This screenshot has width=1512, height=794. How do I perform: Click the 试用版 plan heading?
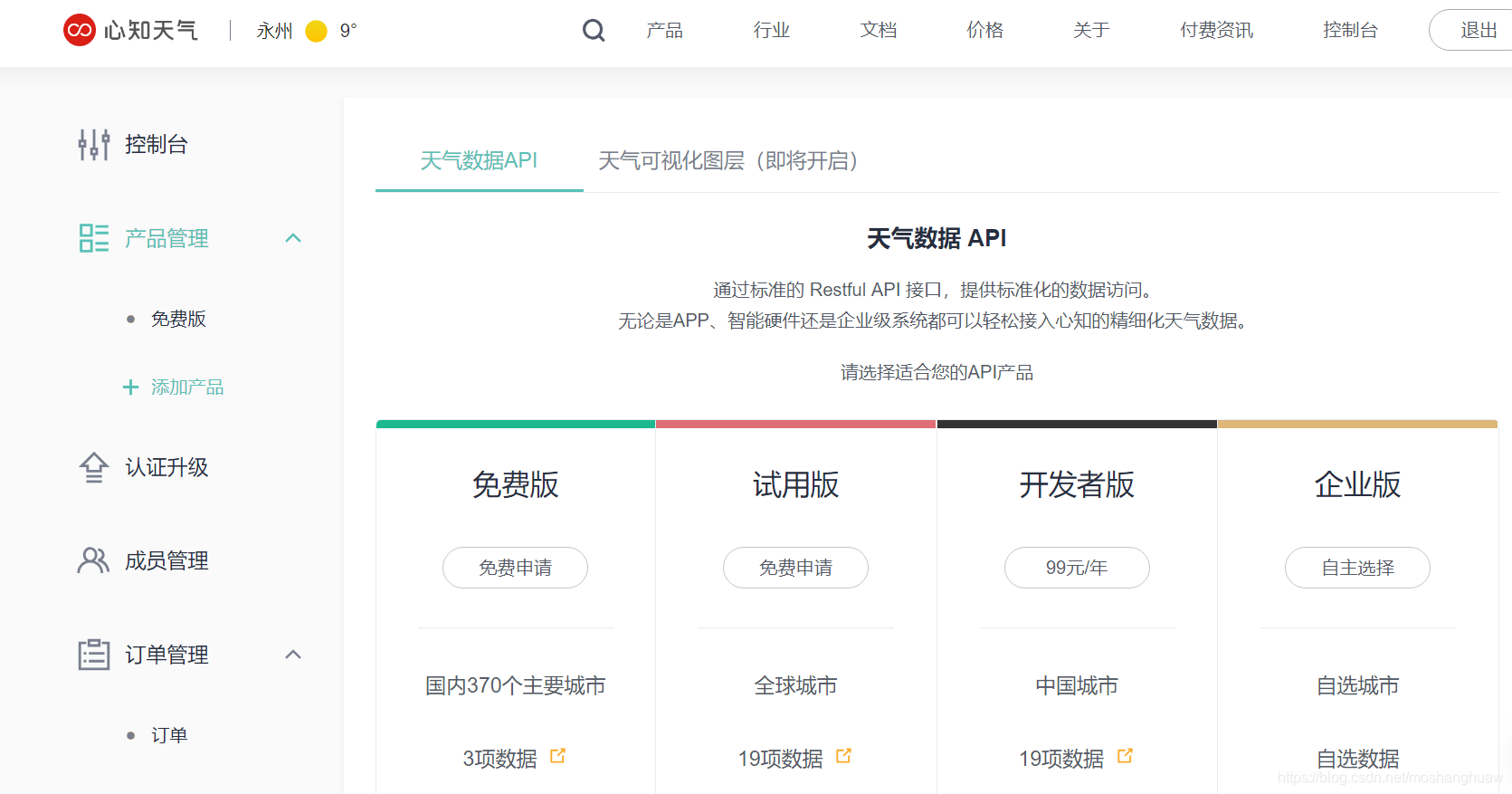[x=796, y=485]
